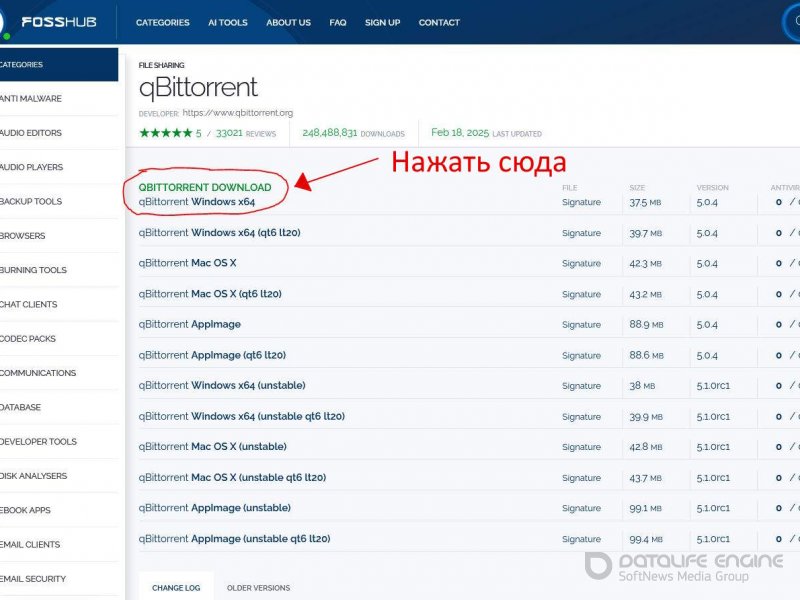Click the Categories sidebar header
This screenshot has height=600, width=800.
(x=59, y=64)
